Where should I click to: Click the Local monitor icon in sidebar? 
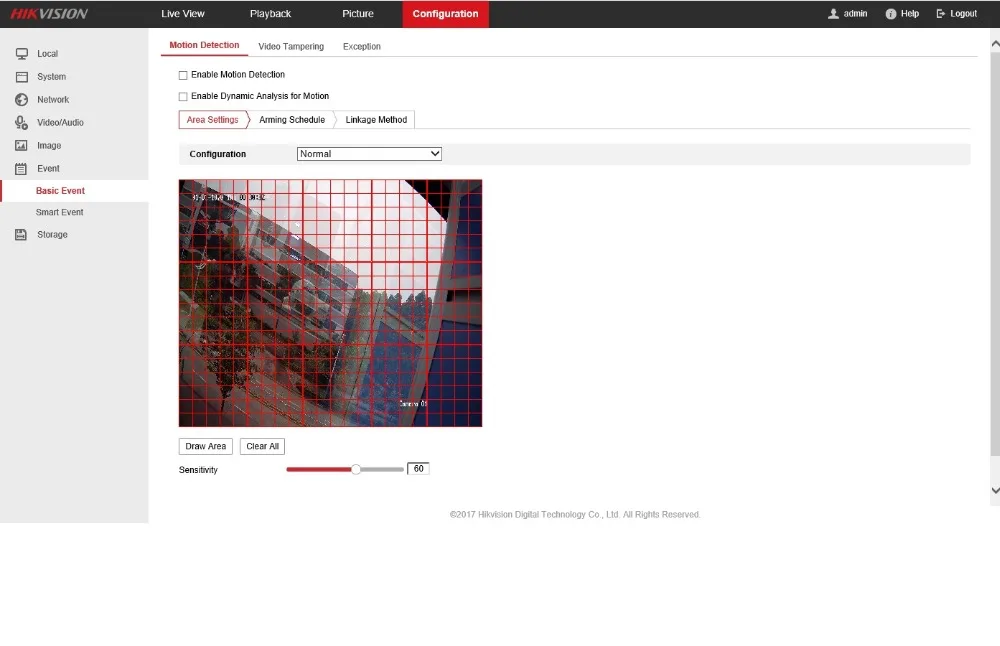(x=22, y=54)
